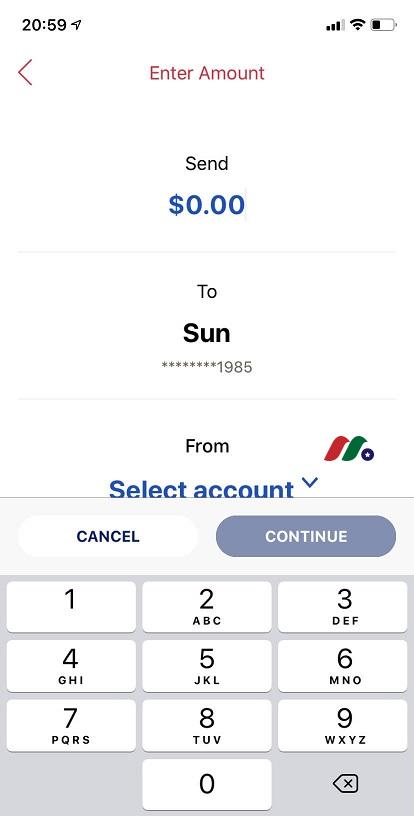This screenshot has width=414, height=816.
Task: Tap the masked account number ending 1985
Action: point(206,367)
